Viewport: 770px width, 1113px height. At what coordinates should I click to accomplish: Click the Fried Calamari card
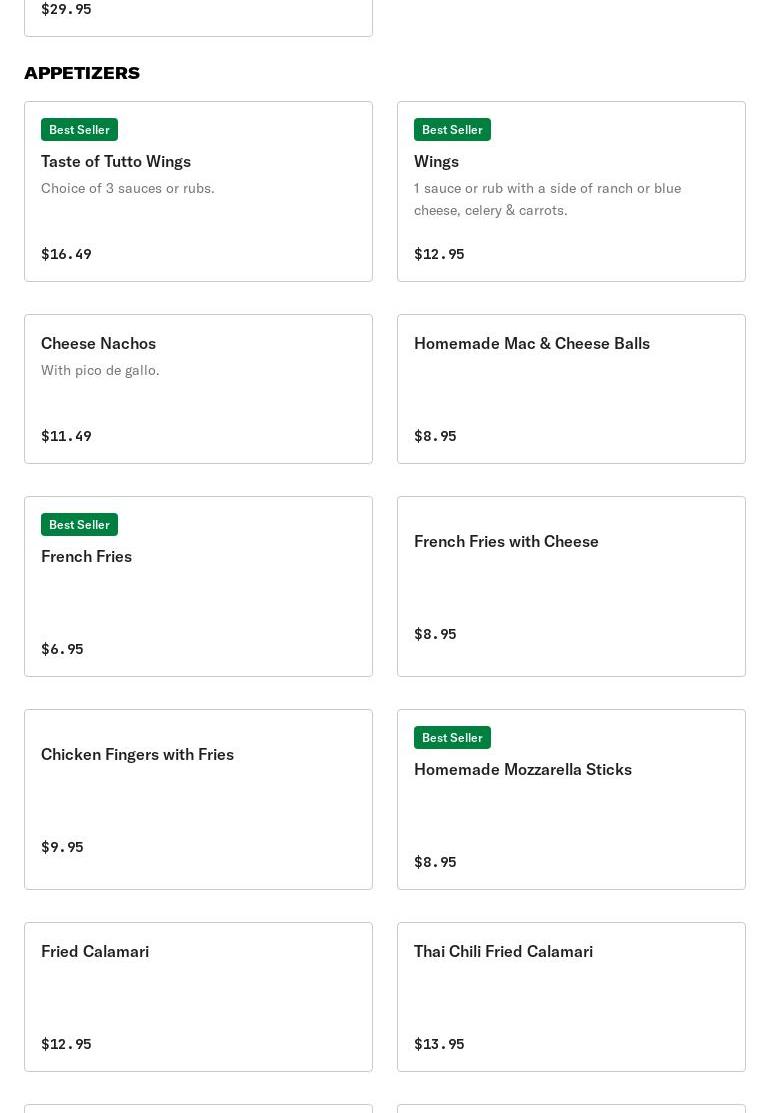[198, 996]
